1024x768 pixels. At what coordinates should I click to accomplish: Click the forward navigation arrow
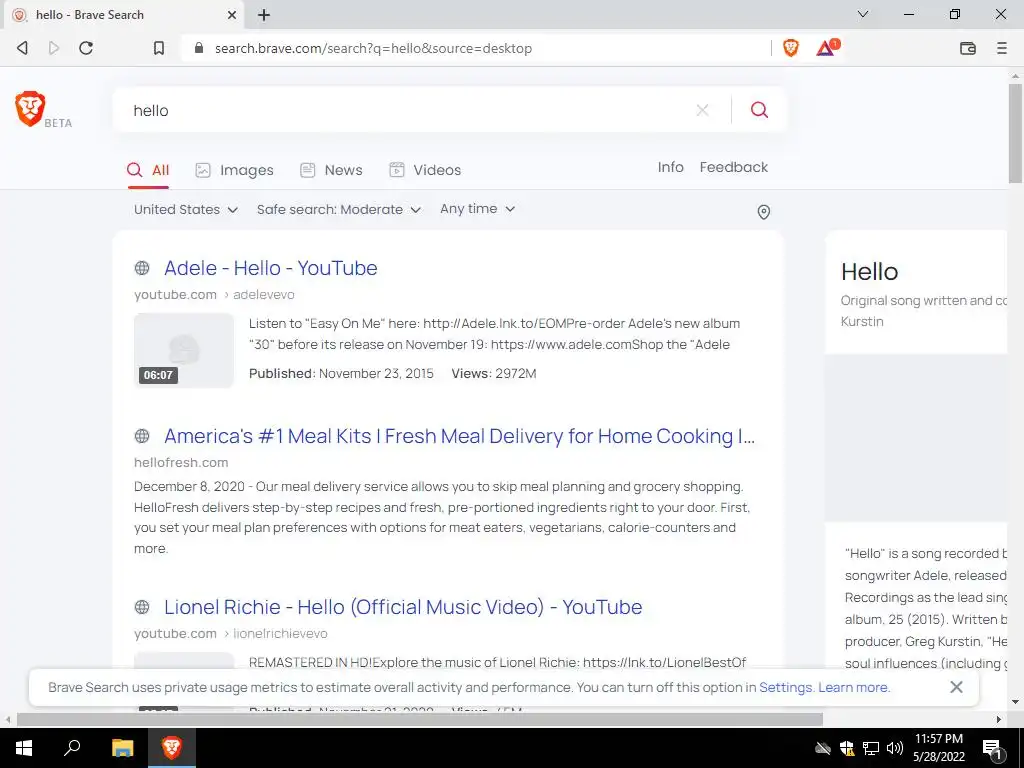(x=54, y=48)
